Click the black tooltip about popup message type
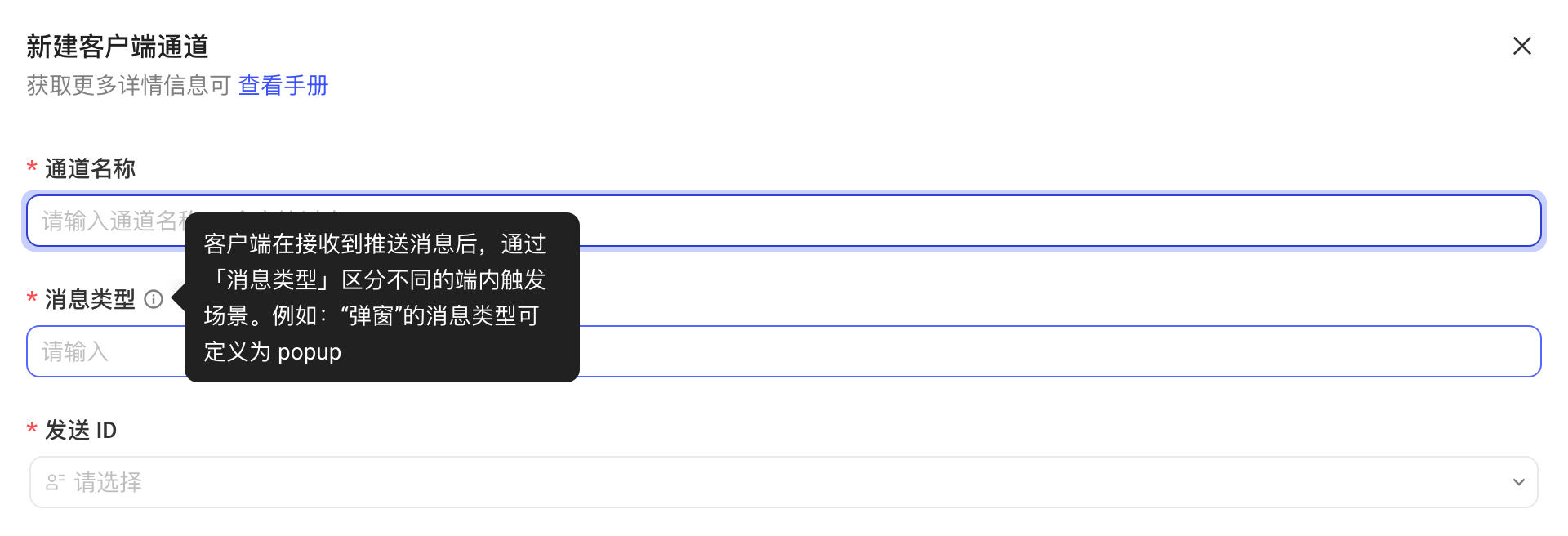 tap(382, 297)
